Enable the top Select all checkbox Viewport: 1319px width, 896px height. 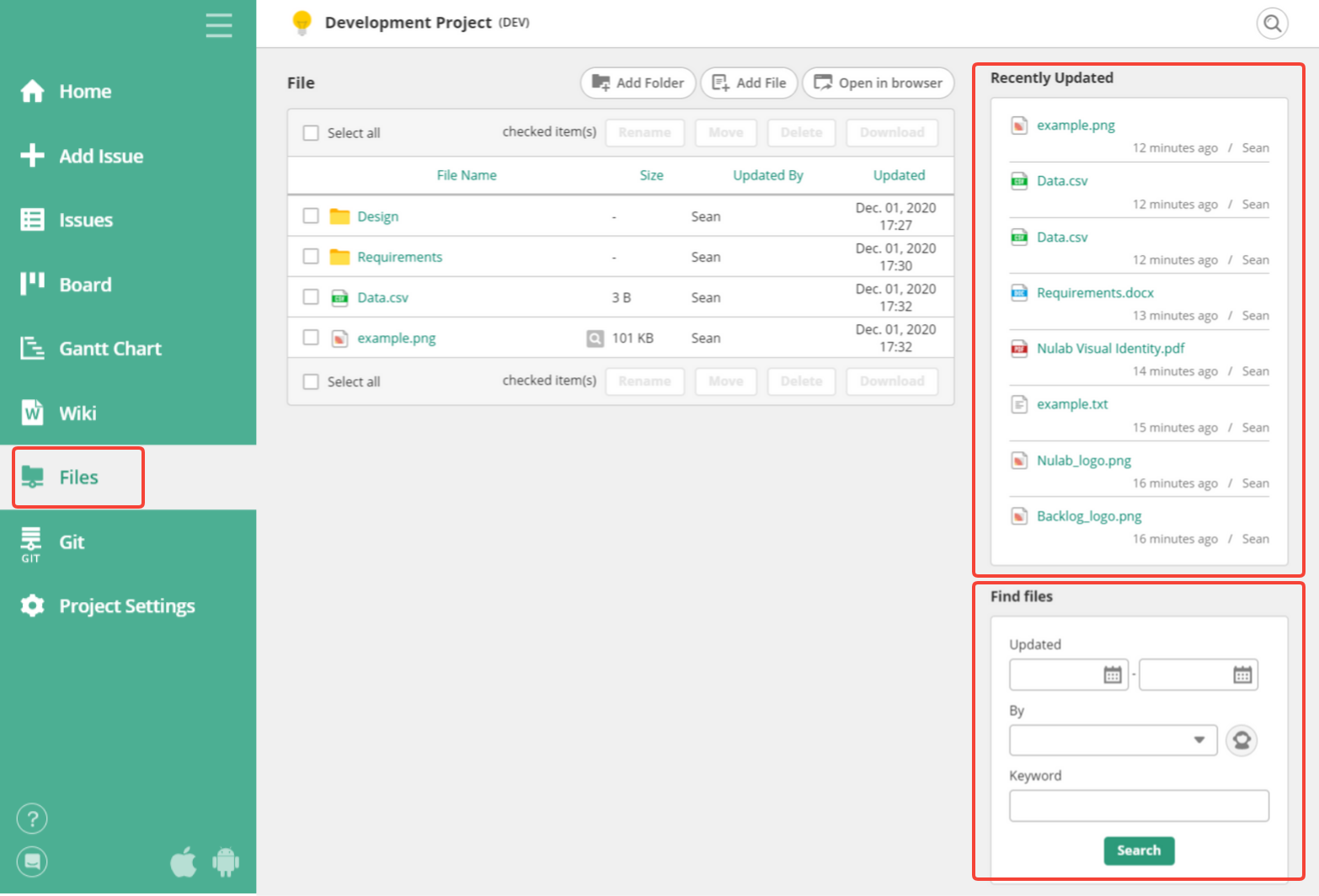(x=311, y=133)
